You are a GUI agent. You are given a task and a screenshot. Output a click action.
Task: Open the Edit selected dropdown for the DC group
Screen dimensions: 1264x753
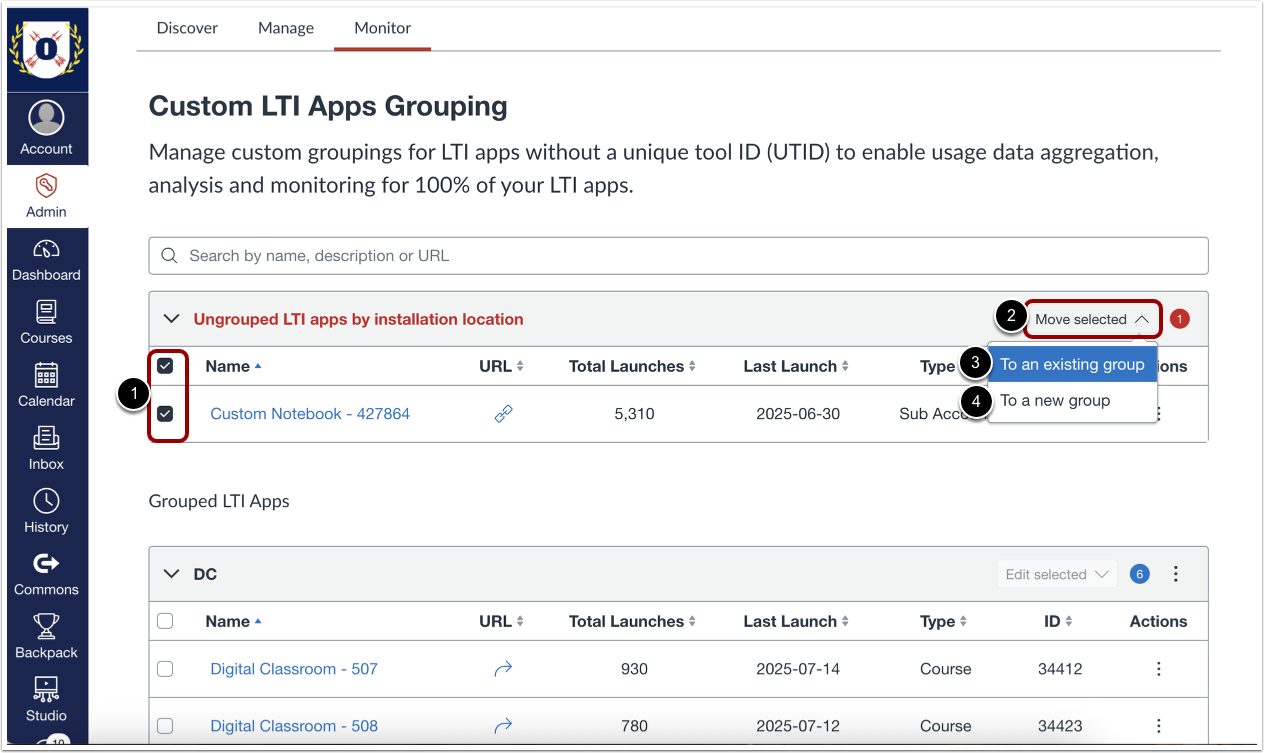1056,573
